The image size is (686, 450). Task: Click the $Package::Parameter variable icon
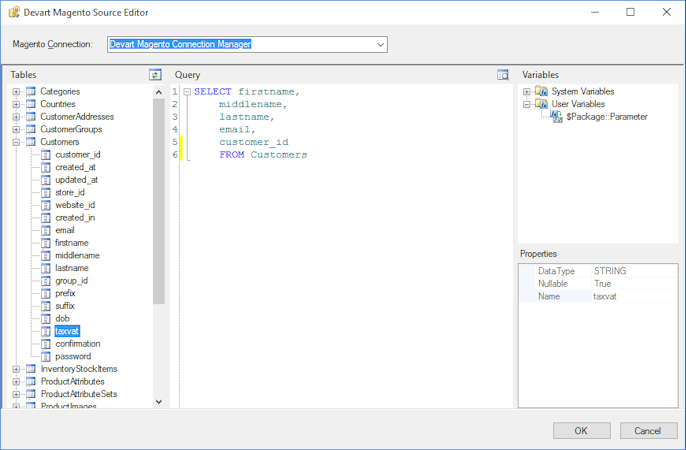[557, 117]
